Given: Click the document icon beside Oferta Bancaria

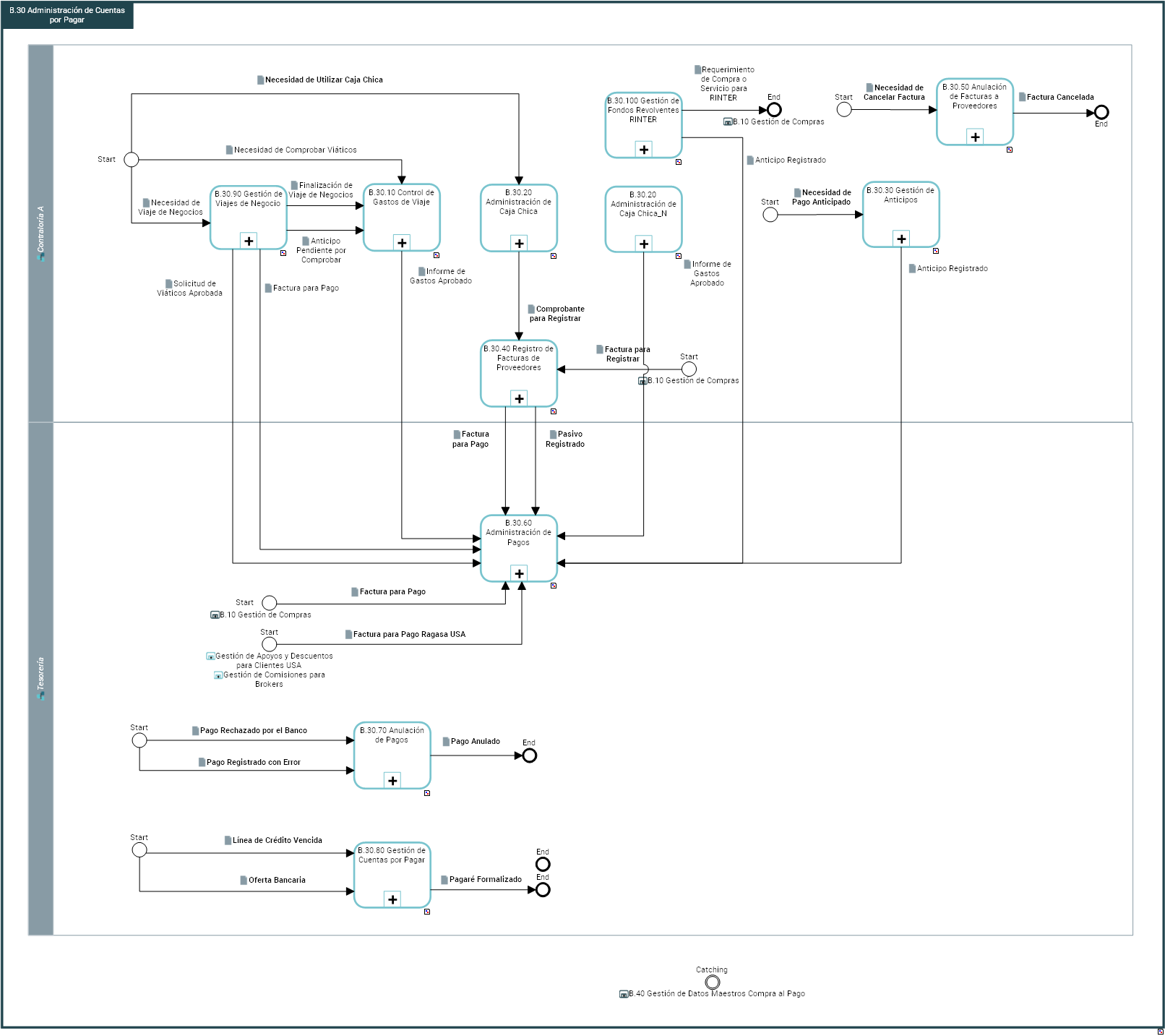Looking at the screenshot, I should tap(244, 881).
